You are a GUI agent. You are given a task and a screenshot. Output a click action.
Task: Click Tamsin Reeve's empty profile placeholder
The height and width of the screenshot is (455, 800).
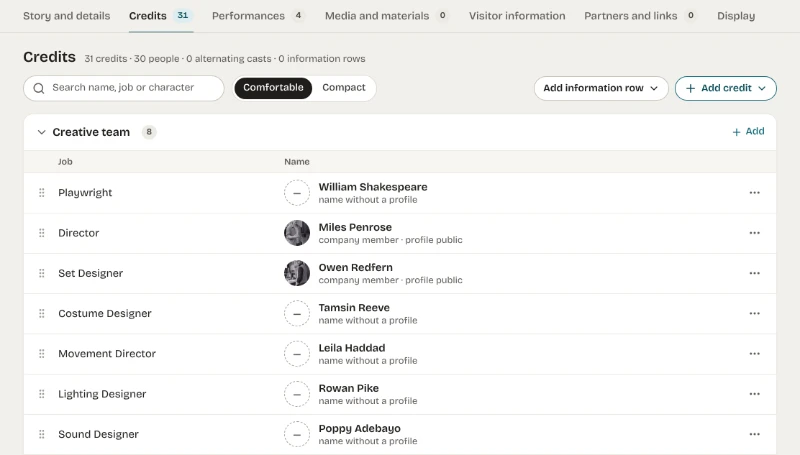(x=297, y=314)
